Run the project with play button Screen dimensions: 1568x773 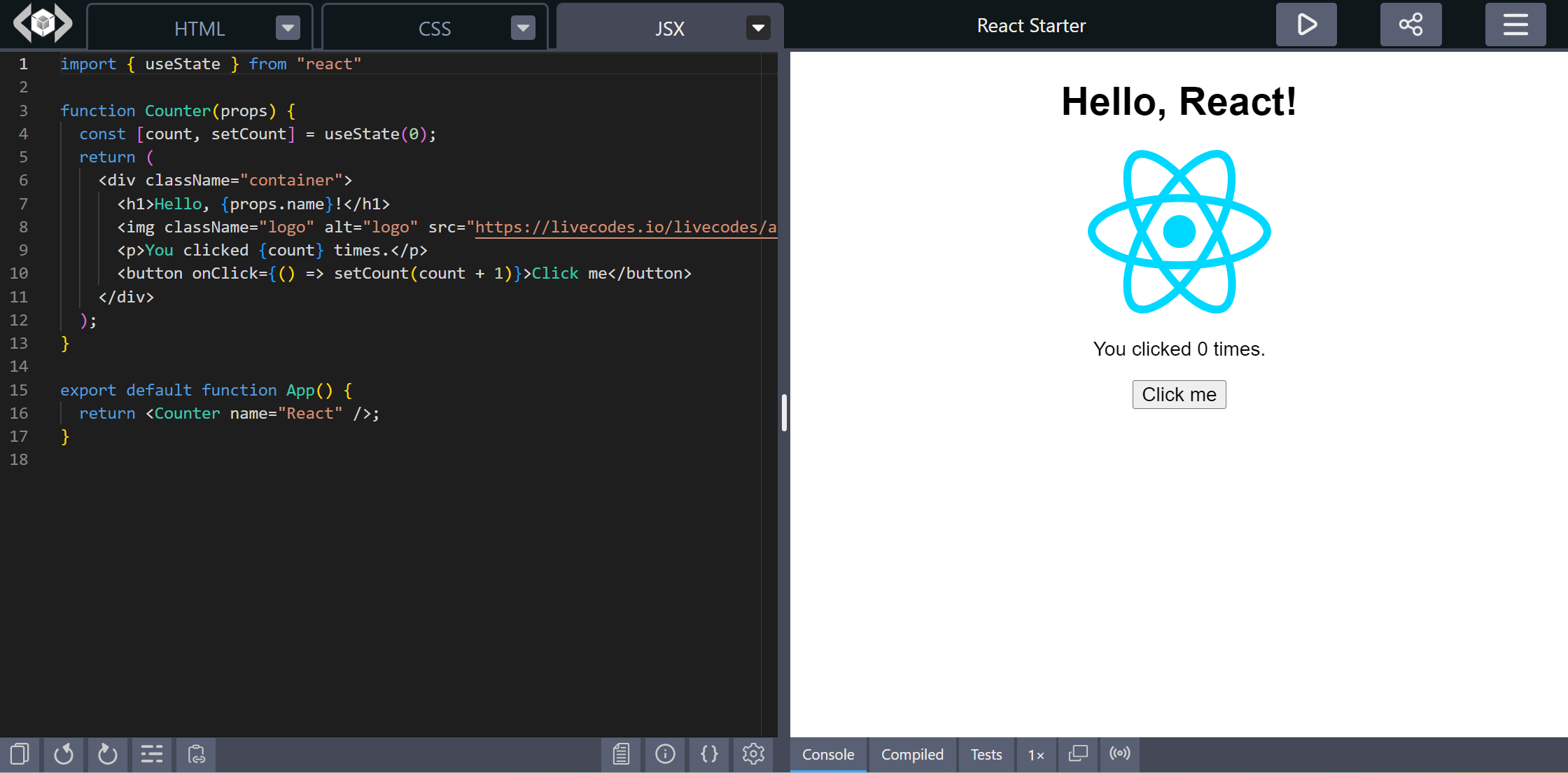point(1306,25)
